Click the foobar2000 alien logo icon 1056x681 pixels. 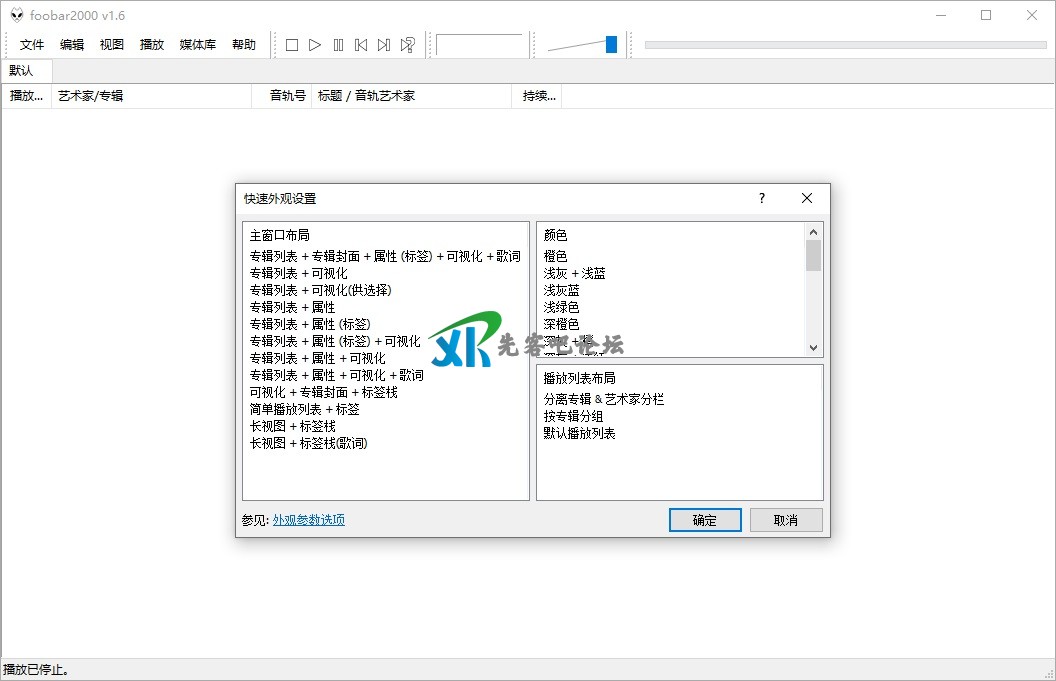tap(17, 15)
